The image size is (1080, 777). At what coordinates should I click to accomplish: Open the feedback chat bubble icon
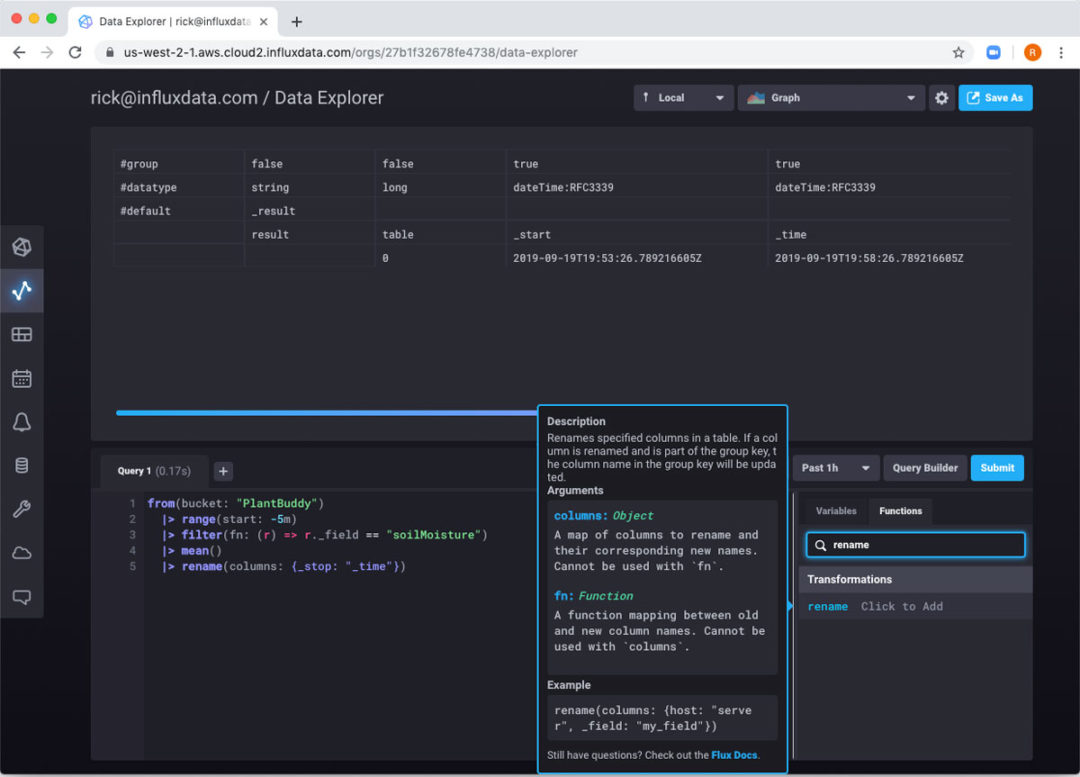tap(22, 597)
